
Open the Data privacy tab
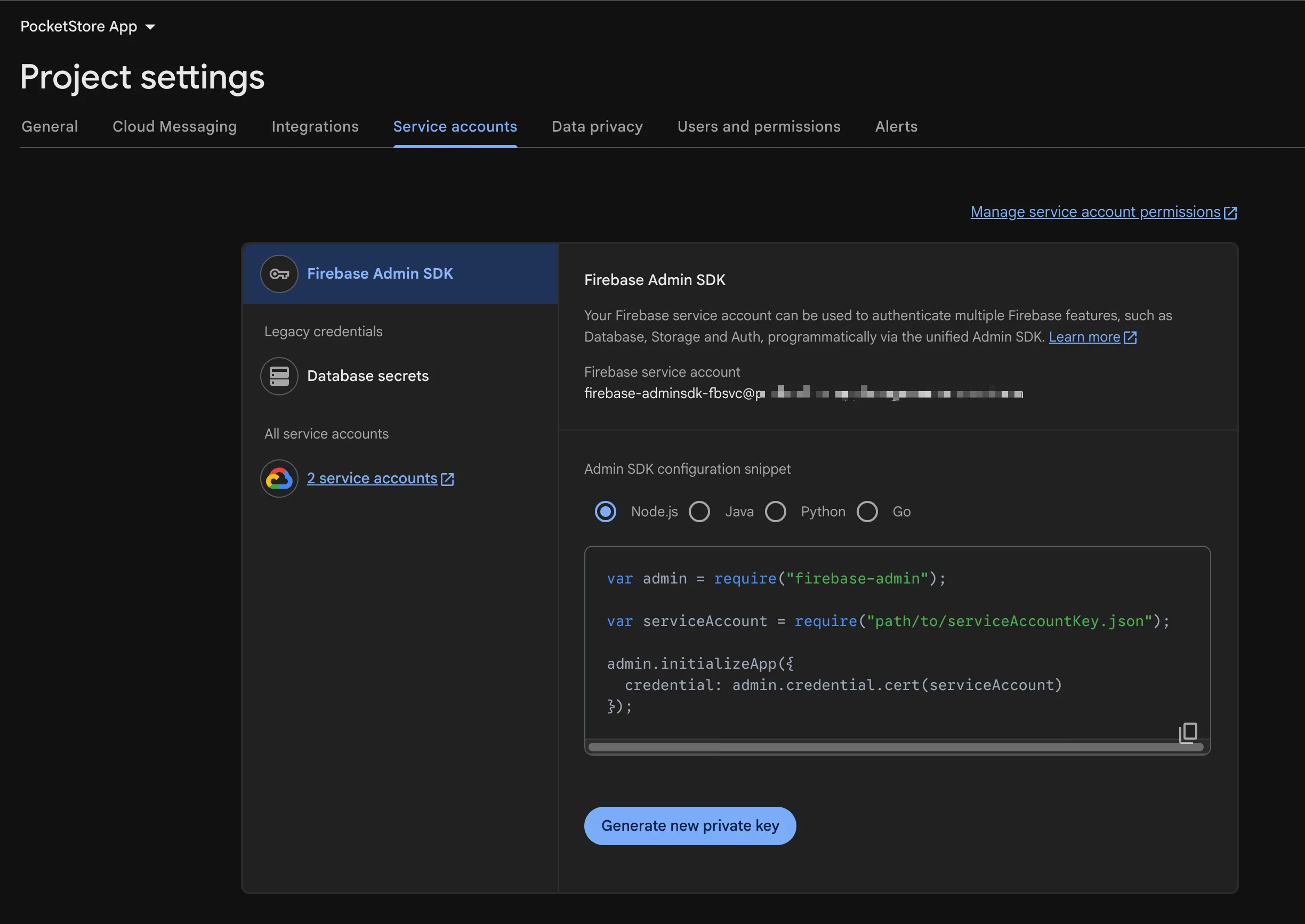[597, 127]
